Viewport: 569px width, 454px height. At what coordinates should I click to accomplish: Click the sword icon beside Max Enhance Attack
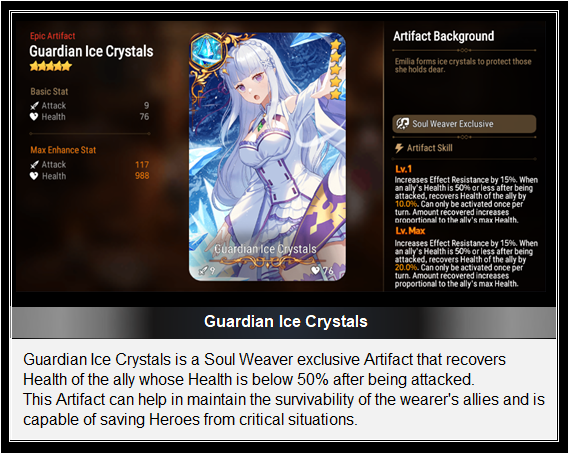(34, 165)
